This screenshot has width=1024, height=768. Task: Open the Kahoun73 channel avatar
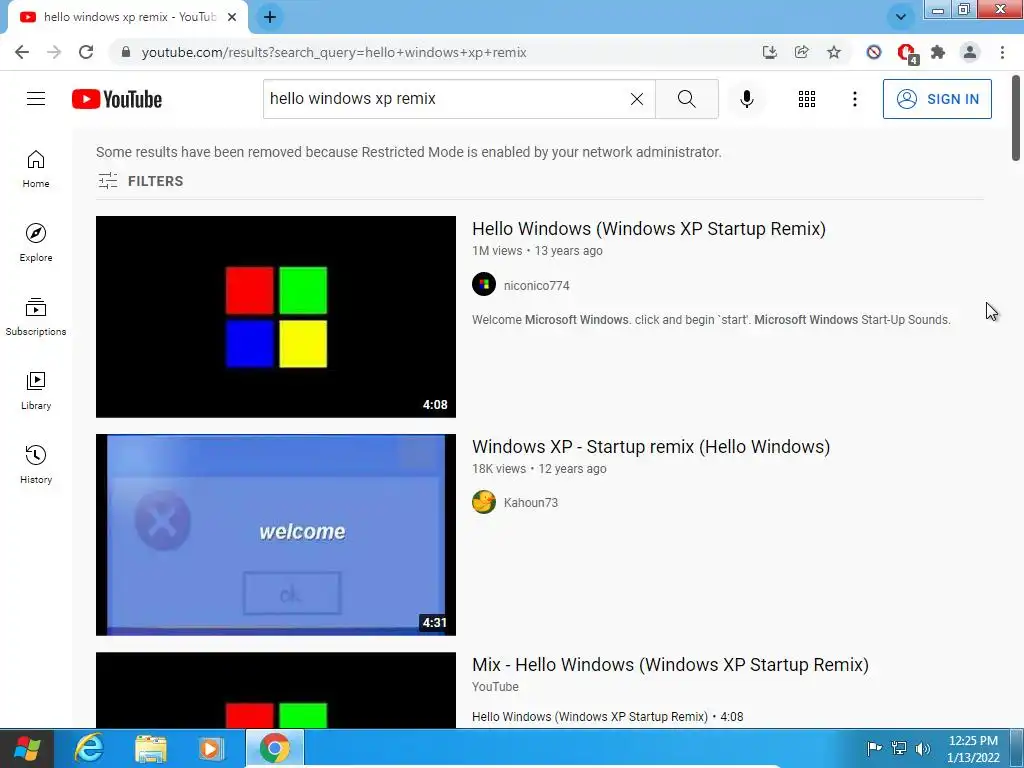[x=484, y=502]
